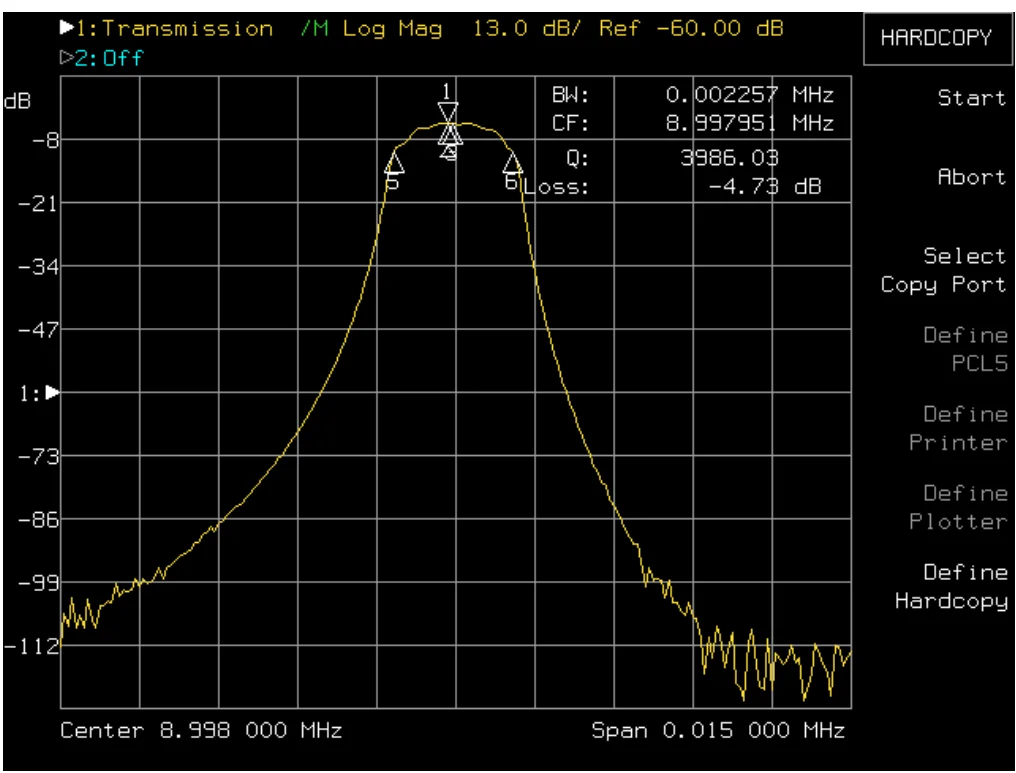The height and width of the screenshot is (773, 1016).
Task: Click the marker 1 triangle at the peak
Action: click(448, 111)
